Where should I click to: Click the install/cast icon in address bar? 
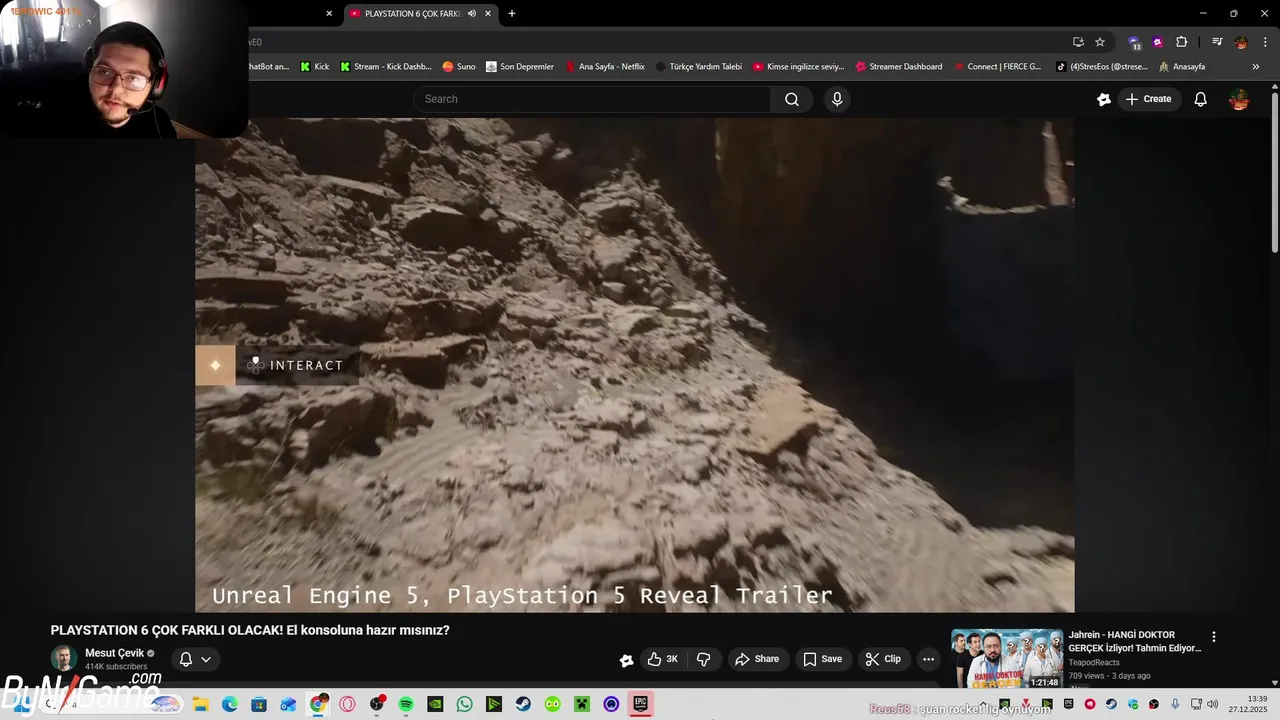pos(1078,42)
